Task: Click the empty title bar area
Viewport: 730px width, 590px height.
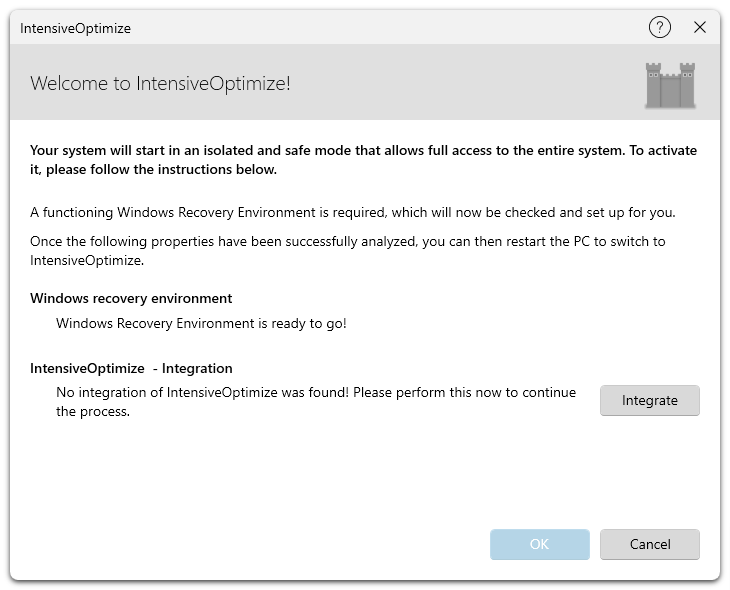Action: coord(380,28)
